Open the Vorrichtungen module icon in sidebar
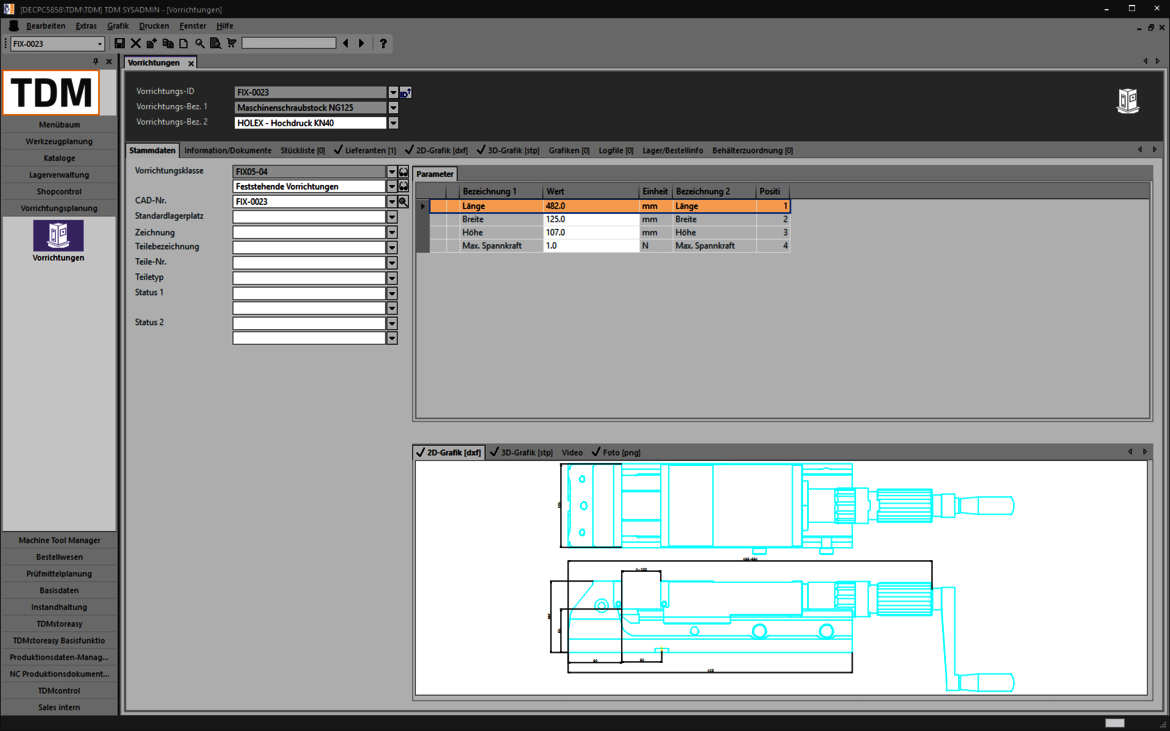Viewport: 1170px width, 731px height. [x=58, y=235]
